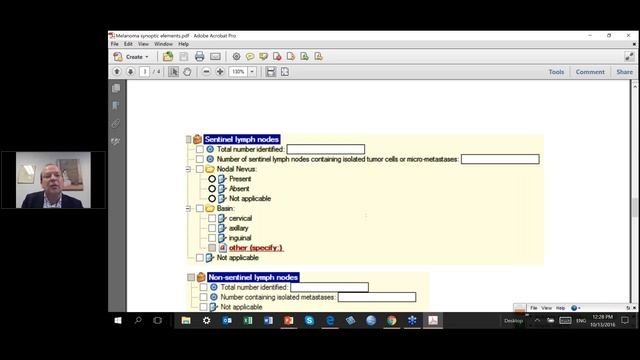The height and width of the screenshot is (360, 640).
Task: Click the vertical scrollbar thumb
Action: (x=635, y=207)
